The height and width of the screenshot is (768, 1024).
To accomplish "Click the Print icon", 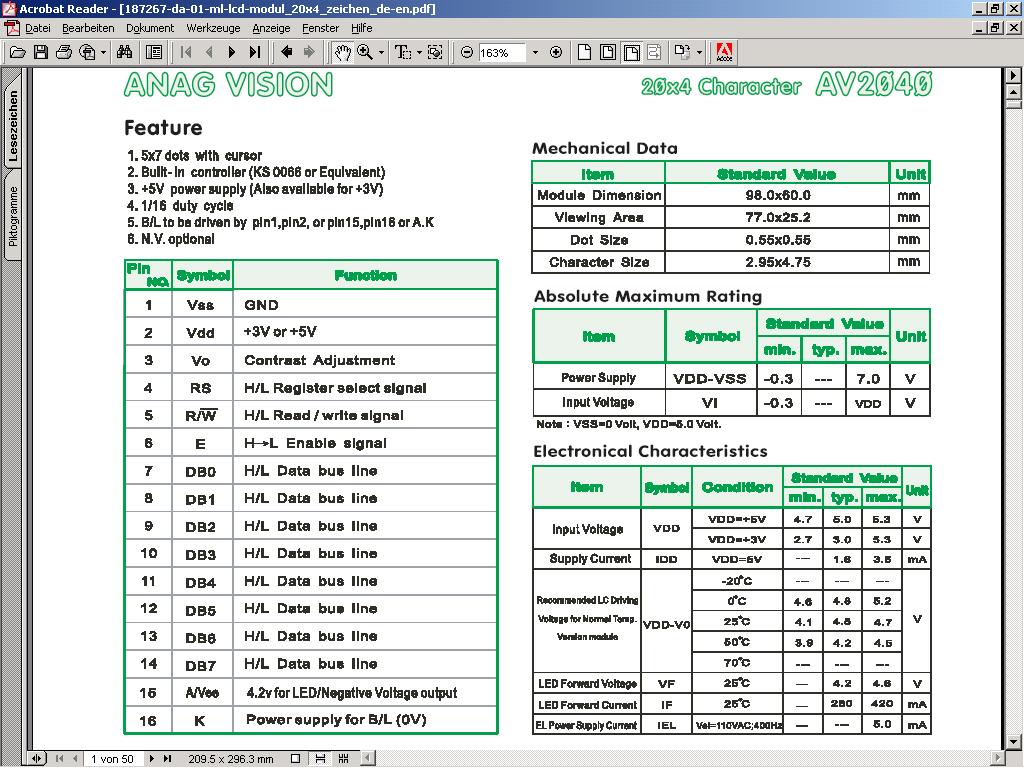I will click(x=64, y=52).
